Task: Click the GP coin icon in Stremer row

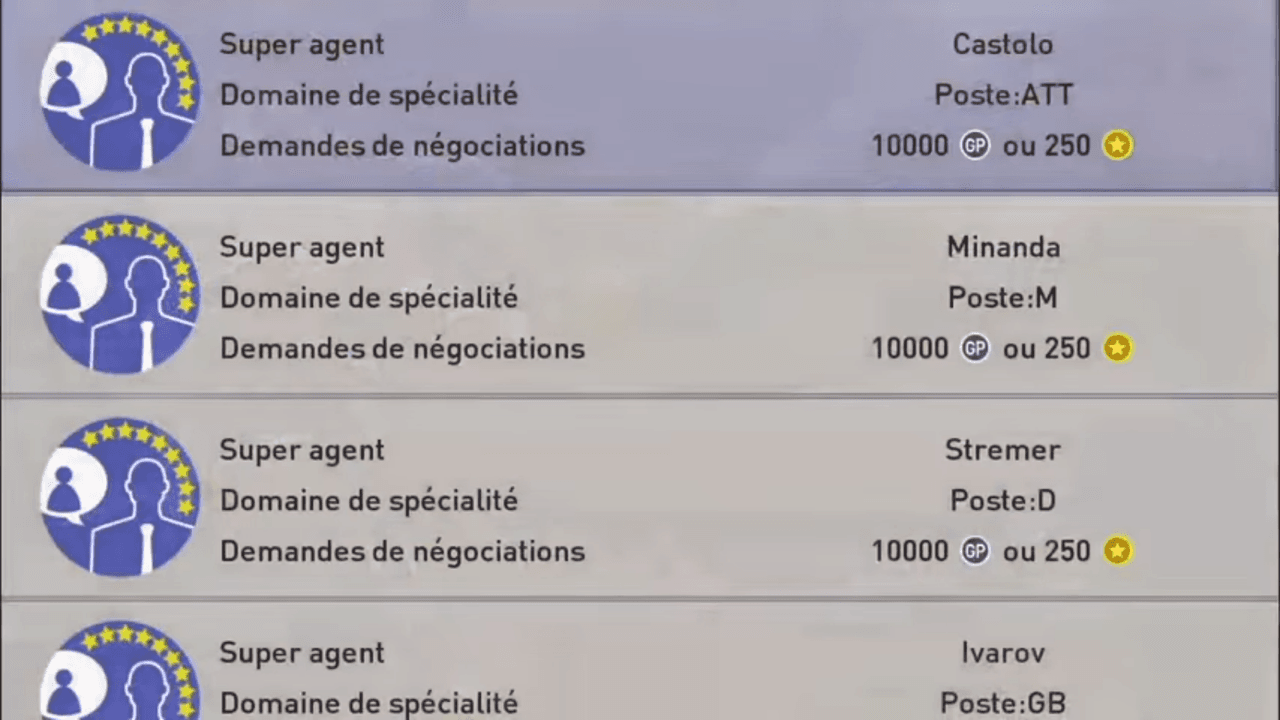Action: pyautogui.click(x=974, y=551)
